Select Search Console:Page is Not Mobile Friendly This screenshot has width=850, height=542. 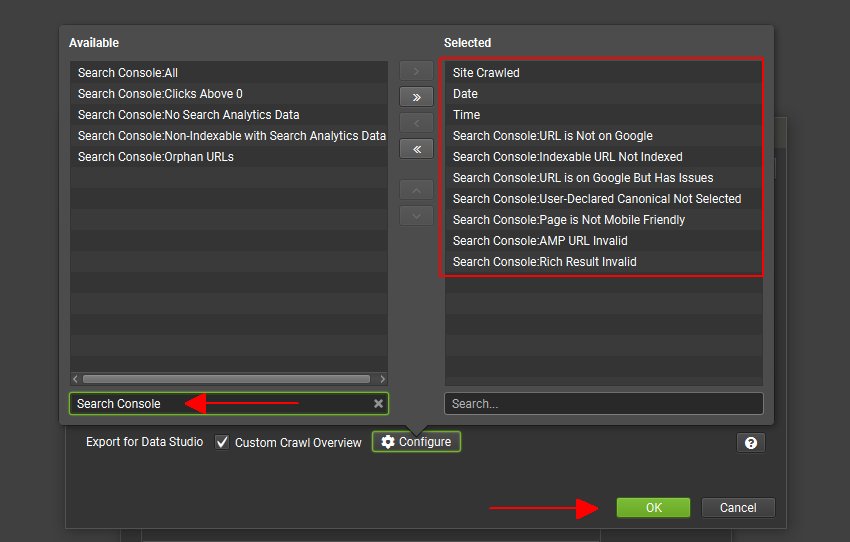click(x=603, y=220)
